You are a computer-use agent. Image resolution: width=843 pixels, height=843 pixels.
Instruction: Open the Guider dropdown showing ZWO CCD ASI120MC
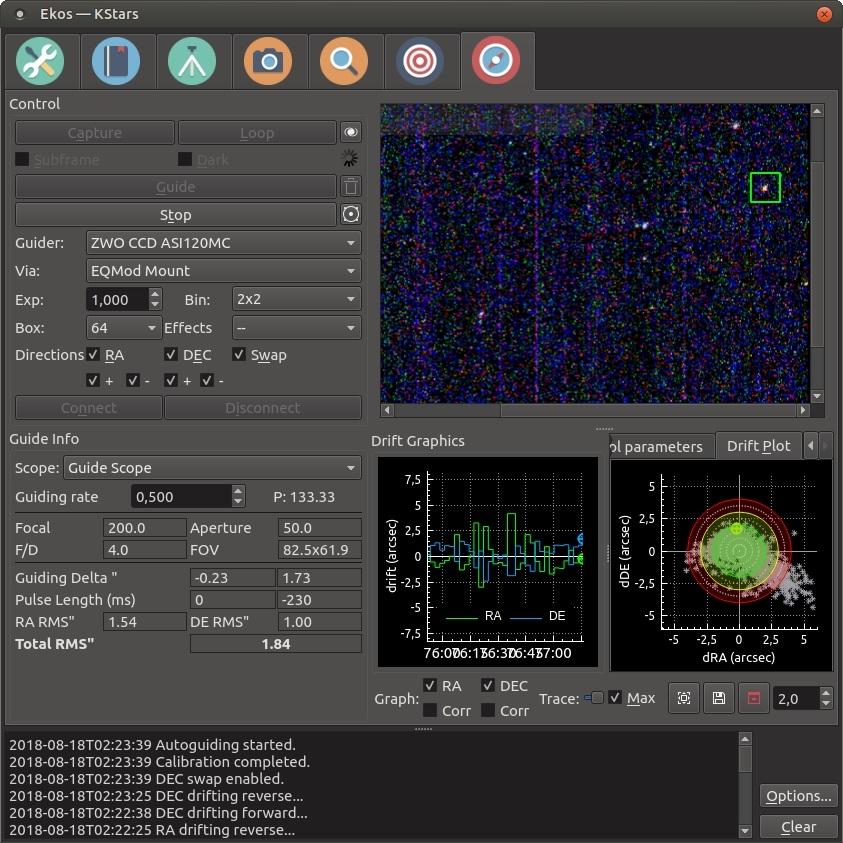click(224, 242)
